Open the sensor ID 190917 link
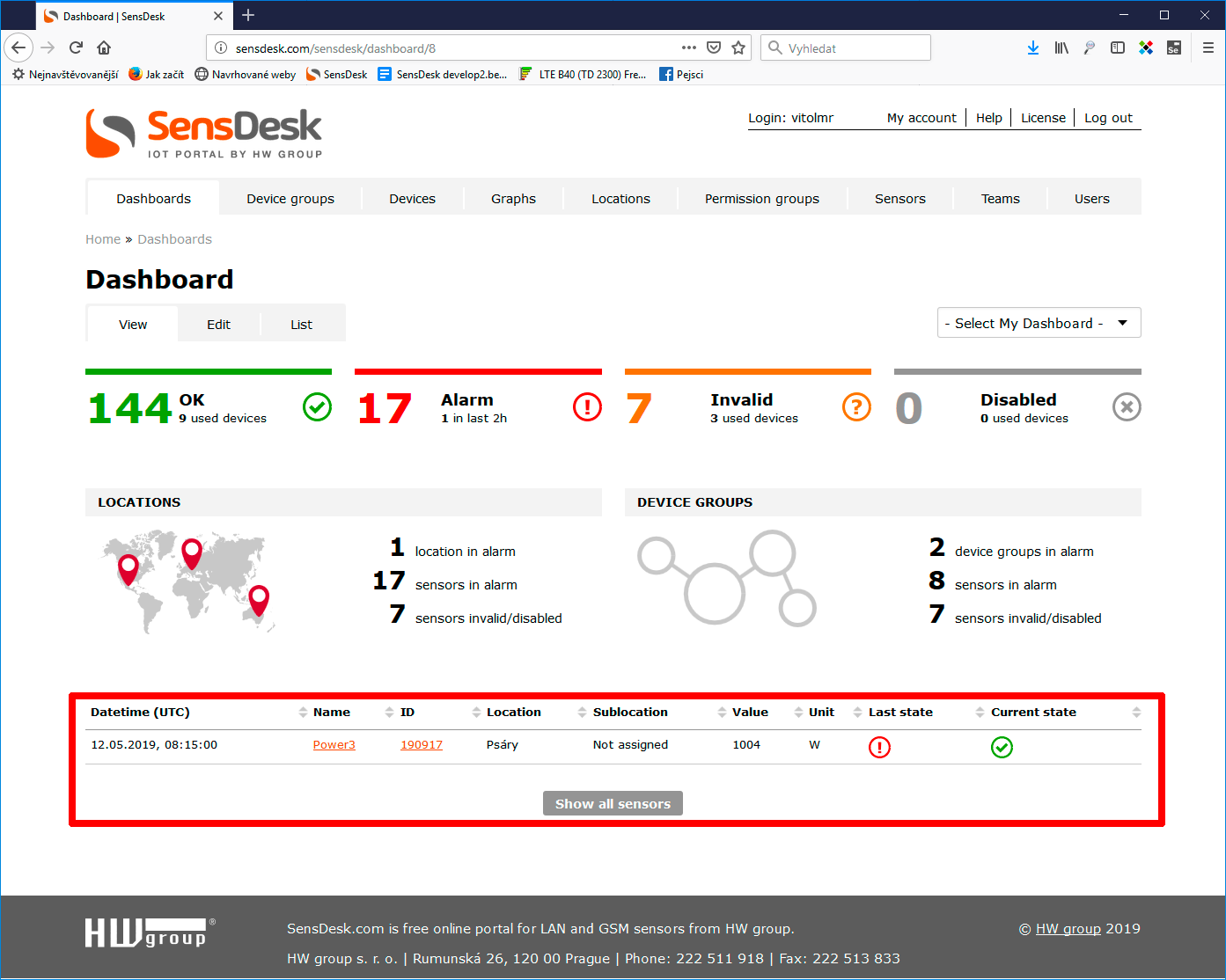 tap(421, 744)
